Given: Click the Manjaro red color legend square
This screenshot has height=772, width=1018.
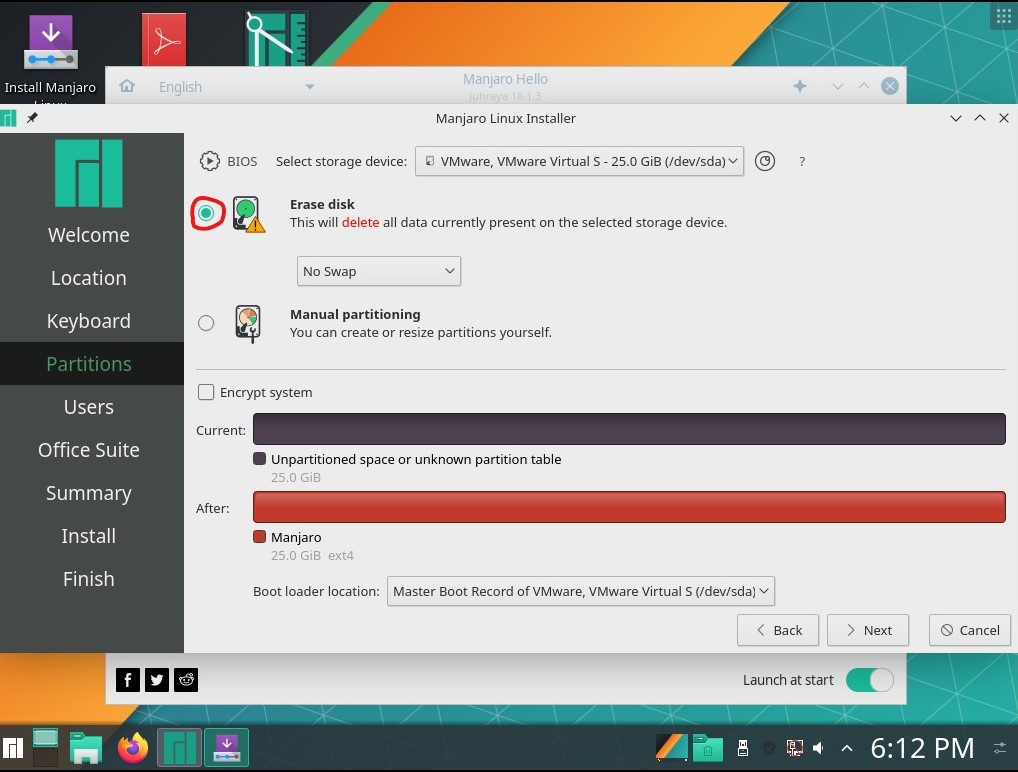Looking at the screenshot, I should (x=260, y=537).
